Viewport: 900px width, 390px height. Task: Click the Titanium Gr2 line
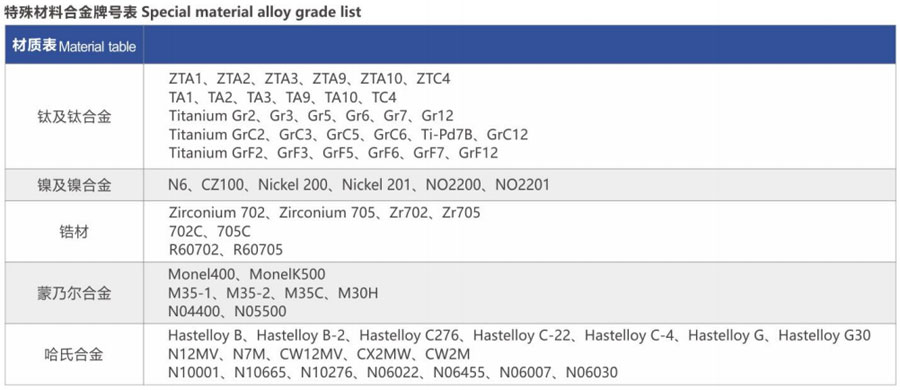[311, 116]
